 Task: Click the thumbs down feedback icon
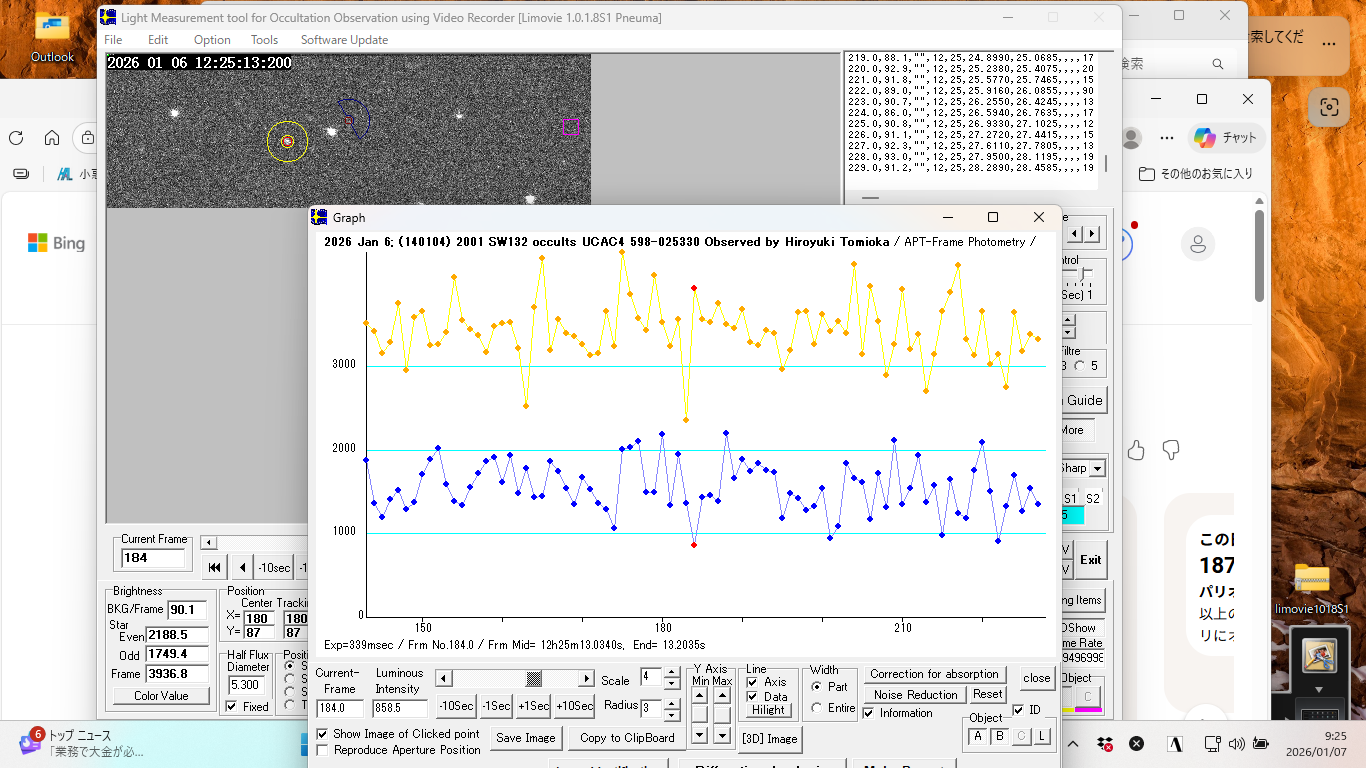tap(1170, 450)
